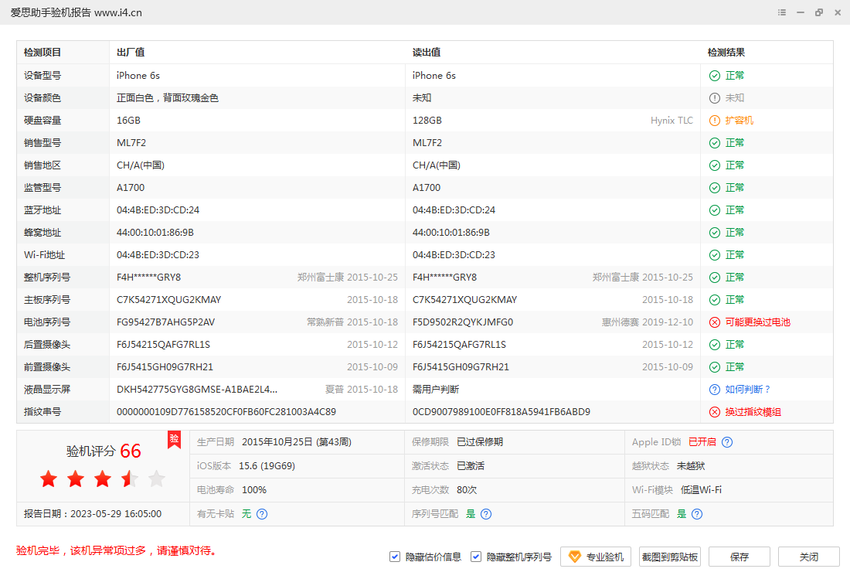Click the 报告日期 2023-05-29 text
This screenshot has height=579, width=850.
tap(93, 514)
